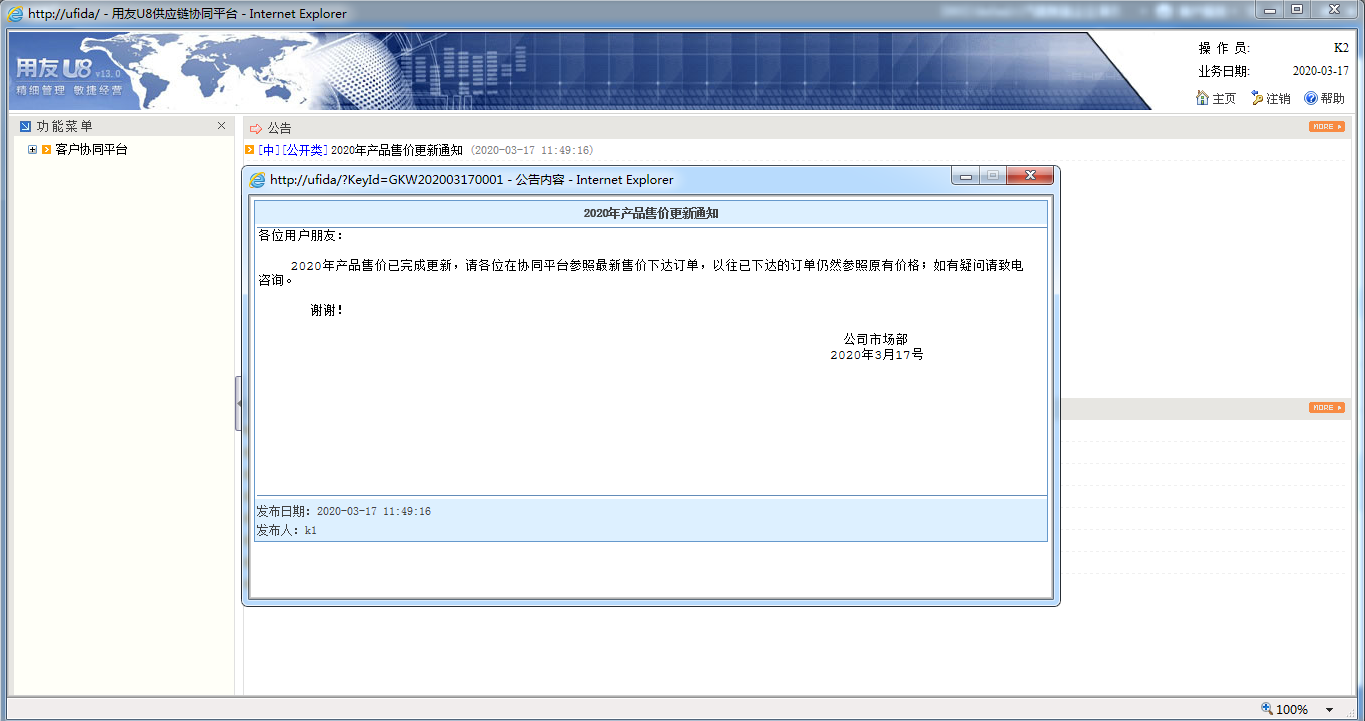Click the house icon for 主页

pos(1202,98)
